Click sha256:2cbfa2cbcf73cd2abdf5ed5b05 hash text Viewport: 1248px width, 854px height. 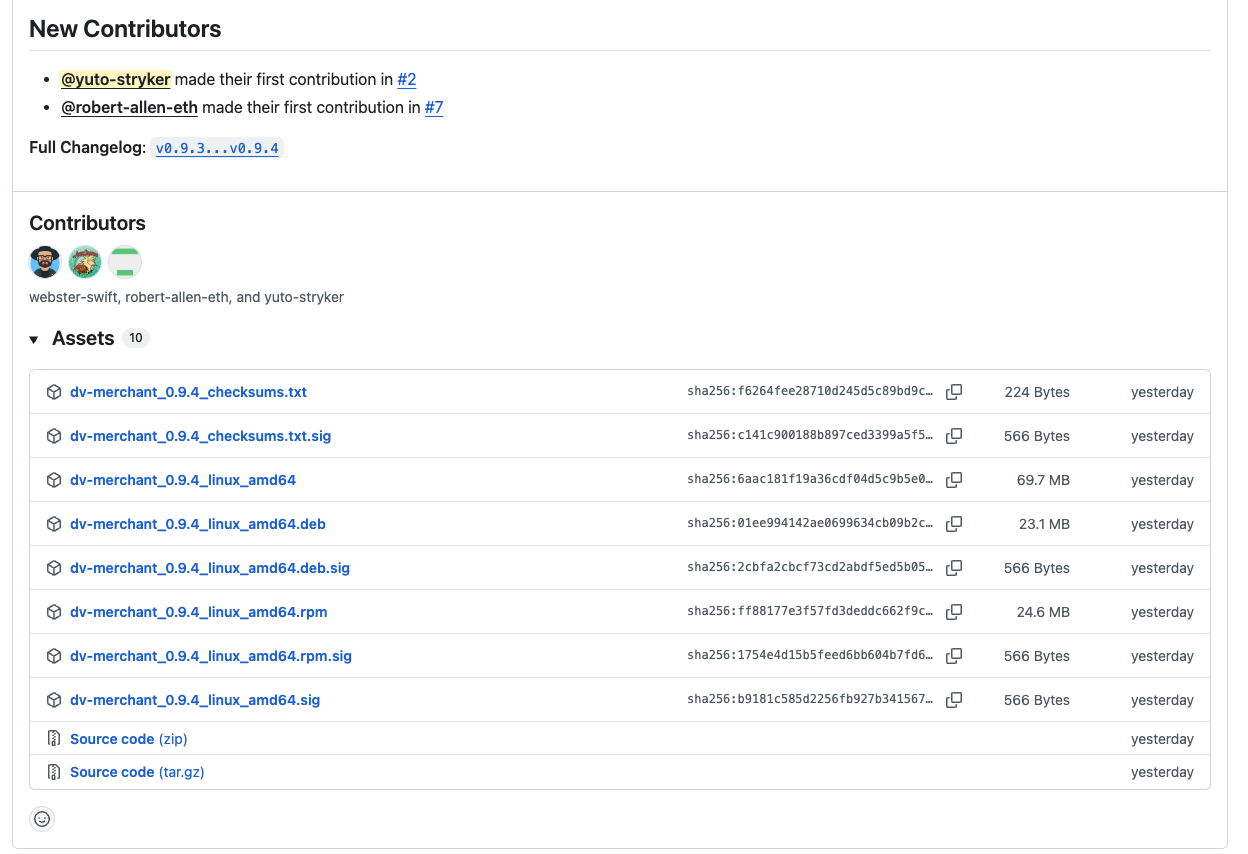pos(811,568)
